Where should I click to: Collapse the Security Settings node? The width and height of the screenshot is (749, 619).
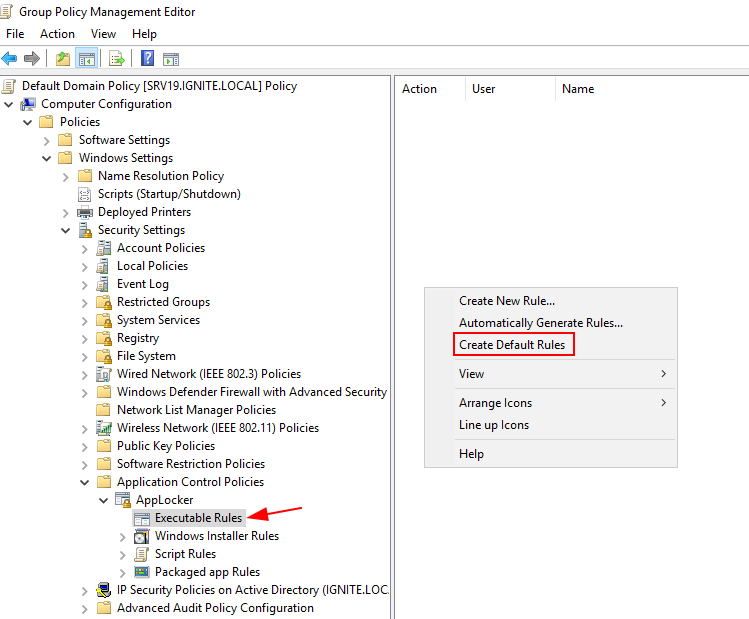(x=65, y=230)
